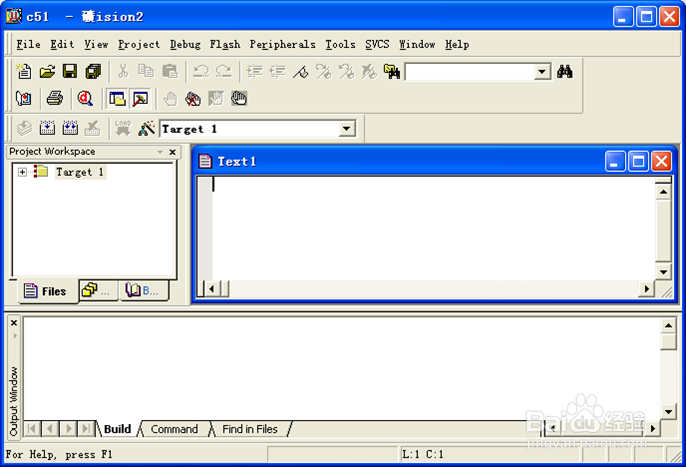Open the View menu
This screenshot has height=467, width=686.
[96, 44]
